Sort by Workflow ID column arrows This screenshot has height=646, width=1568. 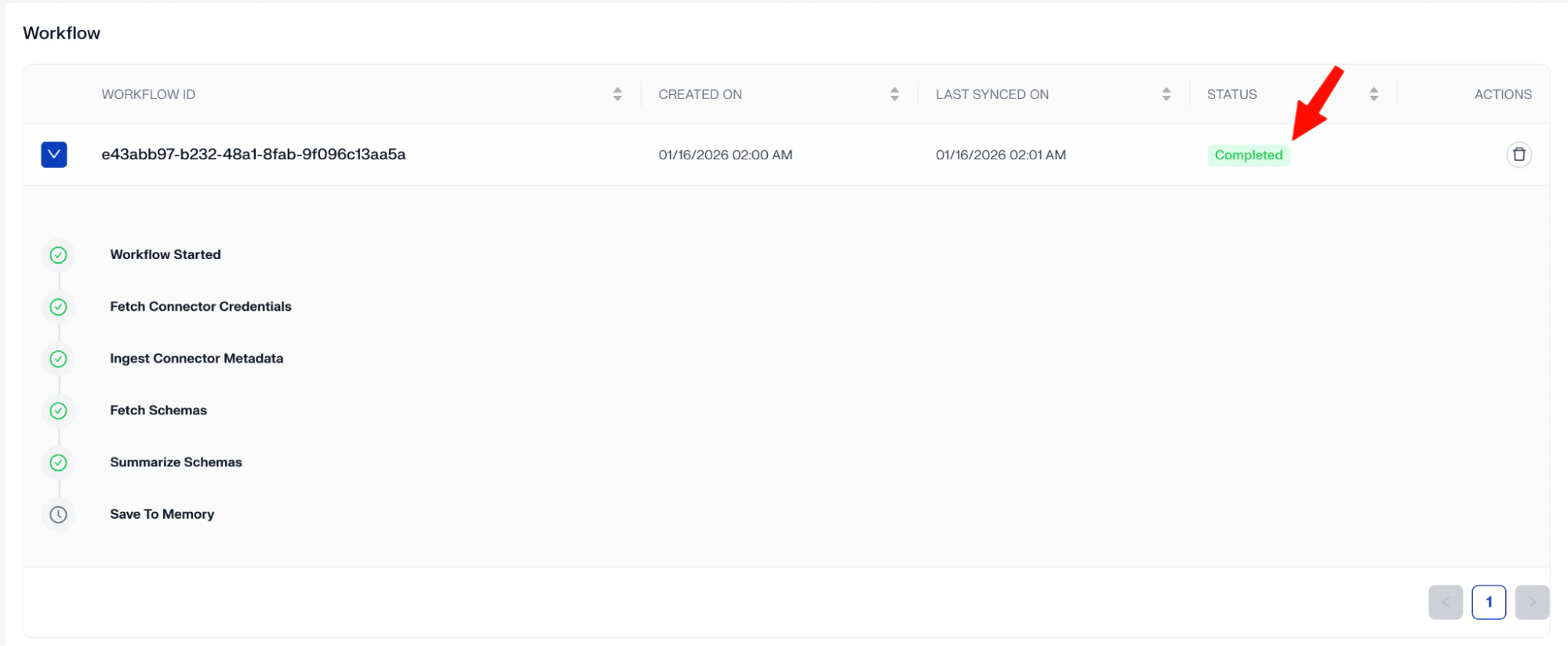coord(617,94)
